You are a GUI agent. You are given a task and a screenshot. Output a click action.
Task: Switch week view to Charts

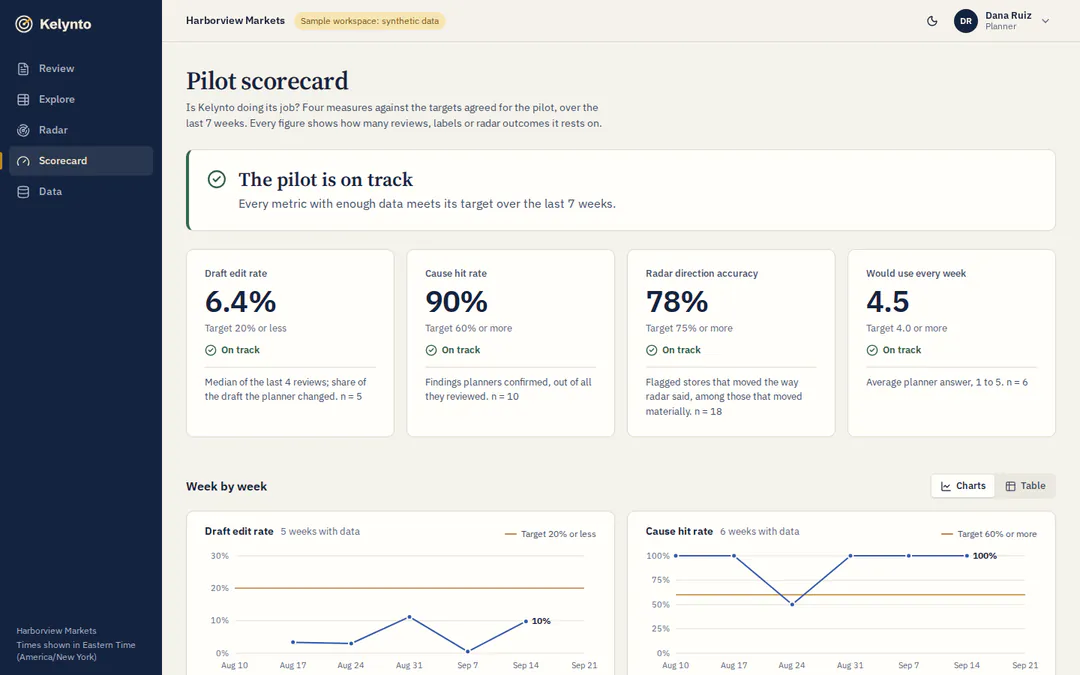[x=963, y=486]
